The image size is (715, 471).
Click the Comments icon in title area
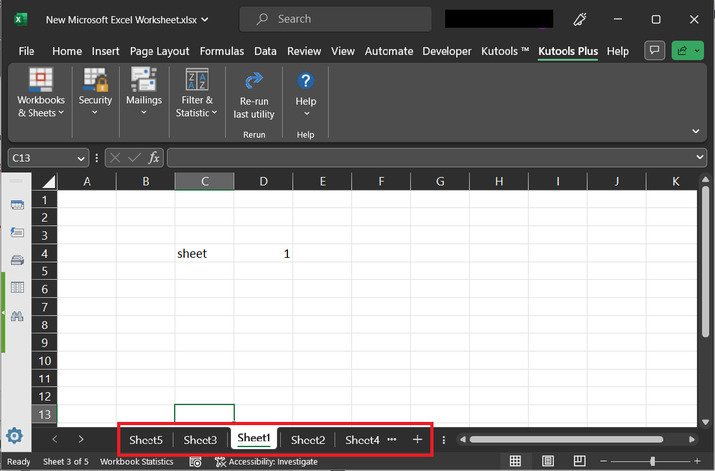point(655,51)
